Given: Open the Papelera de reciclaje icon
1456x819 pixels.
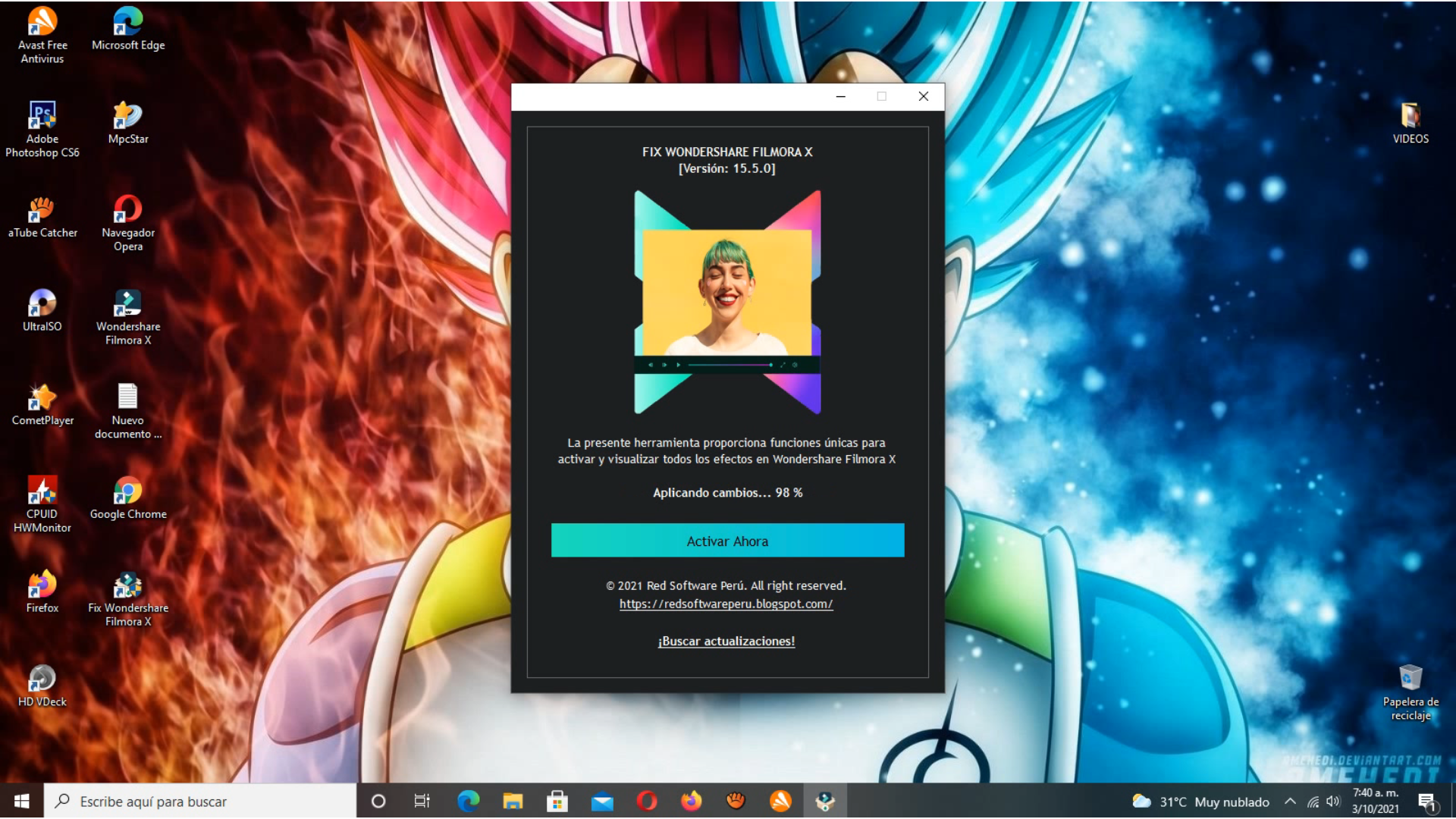Looking at the screenshot, I should tap(1410, 679).
